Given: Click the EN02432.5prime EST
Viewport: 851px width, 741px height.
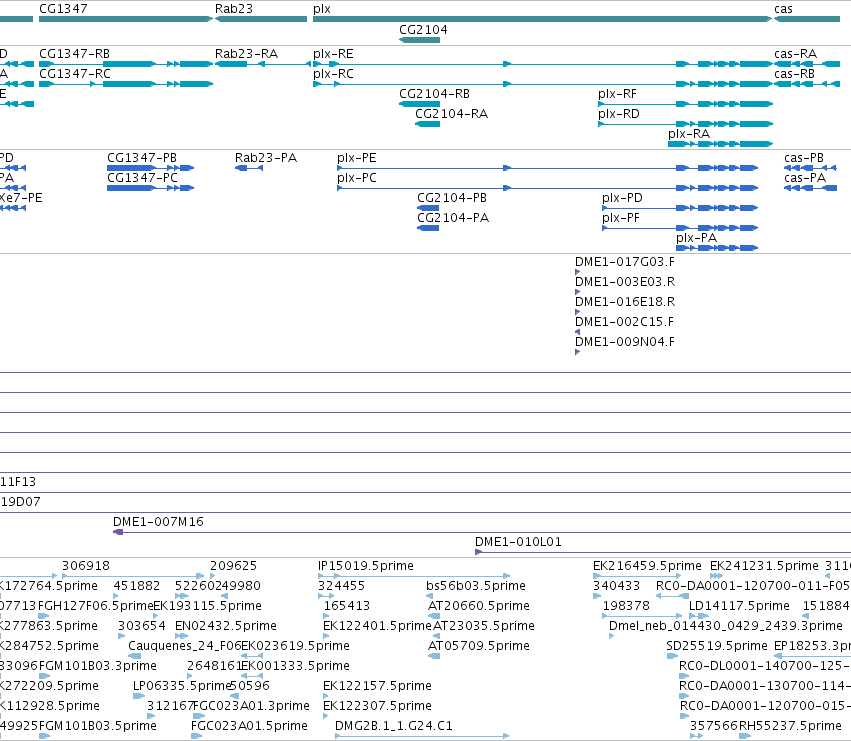Looking at the screenshot, I should 182,636.
